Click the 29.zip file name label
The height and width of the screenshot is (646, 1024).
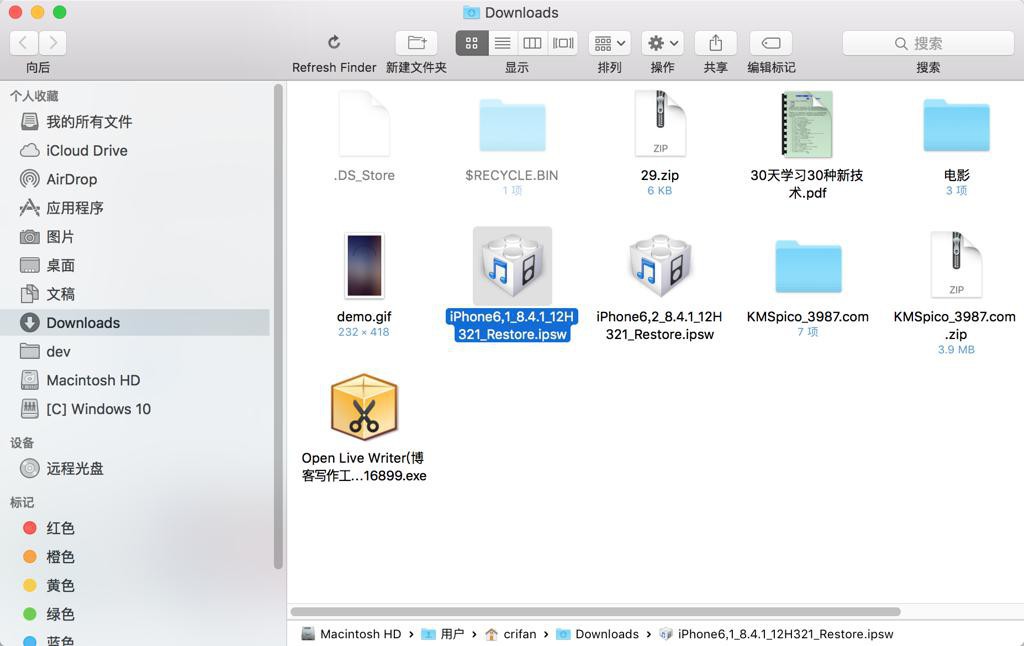(x=660, y=175)
